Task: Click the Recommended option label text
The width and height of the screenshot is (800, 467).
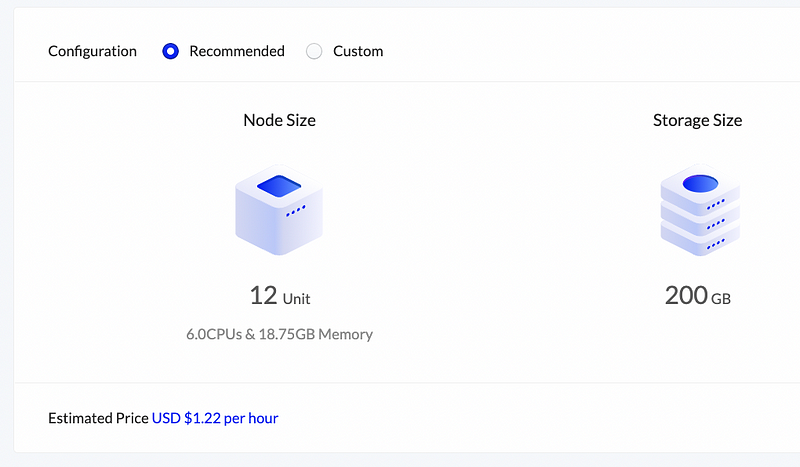Action: coord(237,51)
